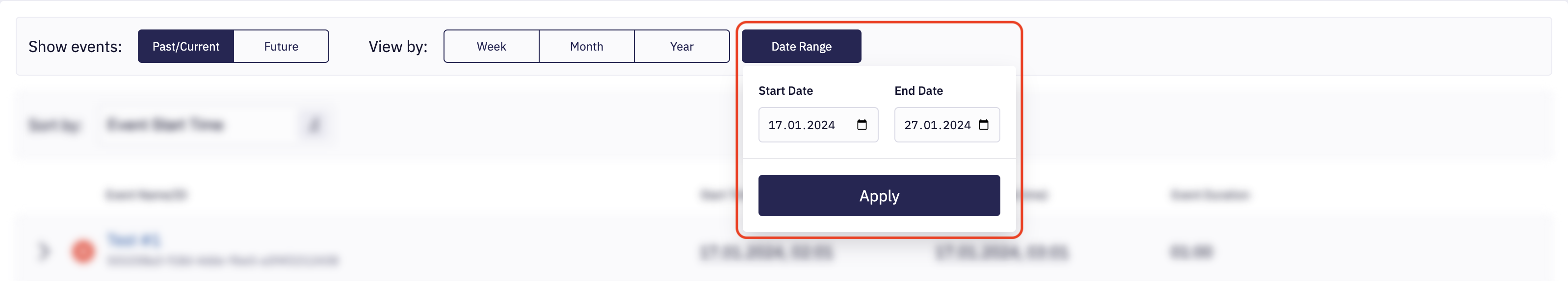
Task: View events by Week
Action: click(491, 46)
